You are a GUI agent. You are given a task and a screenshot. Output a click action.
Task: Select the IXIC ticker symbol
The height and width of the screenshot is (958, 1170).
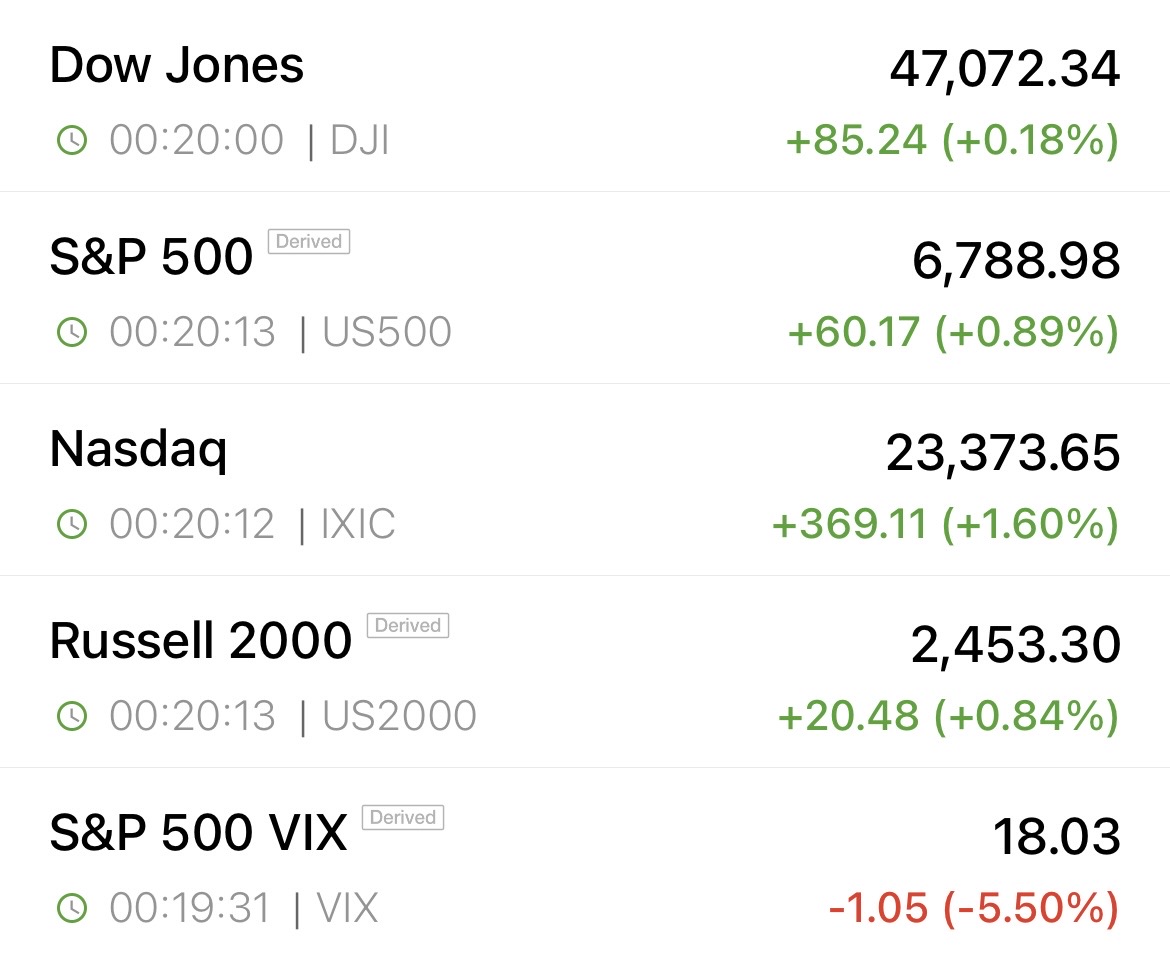tap(358, 524)
